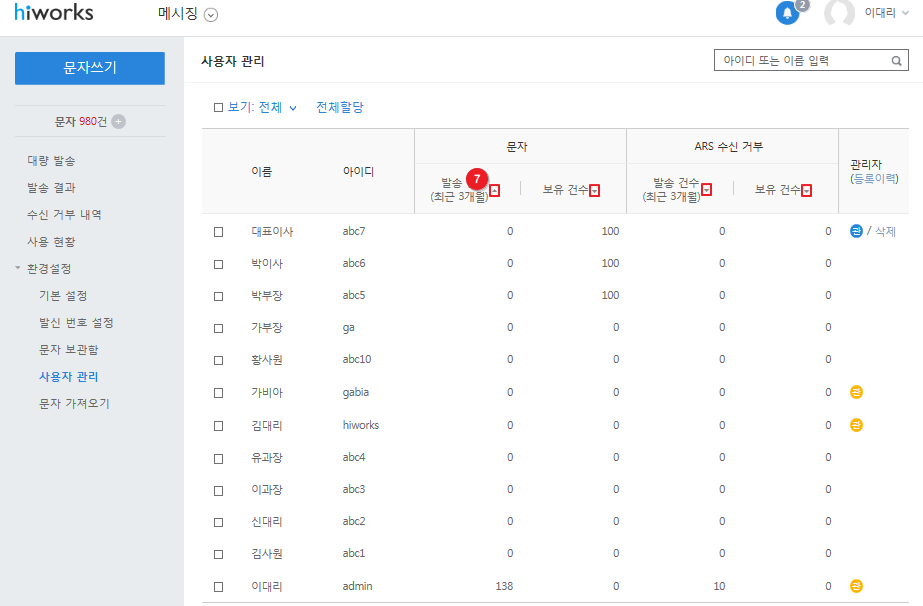The width and height of the screenshot is (923, 606).
Task: Click the notification bell icon
Action: 787,14
